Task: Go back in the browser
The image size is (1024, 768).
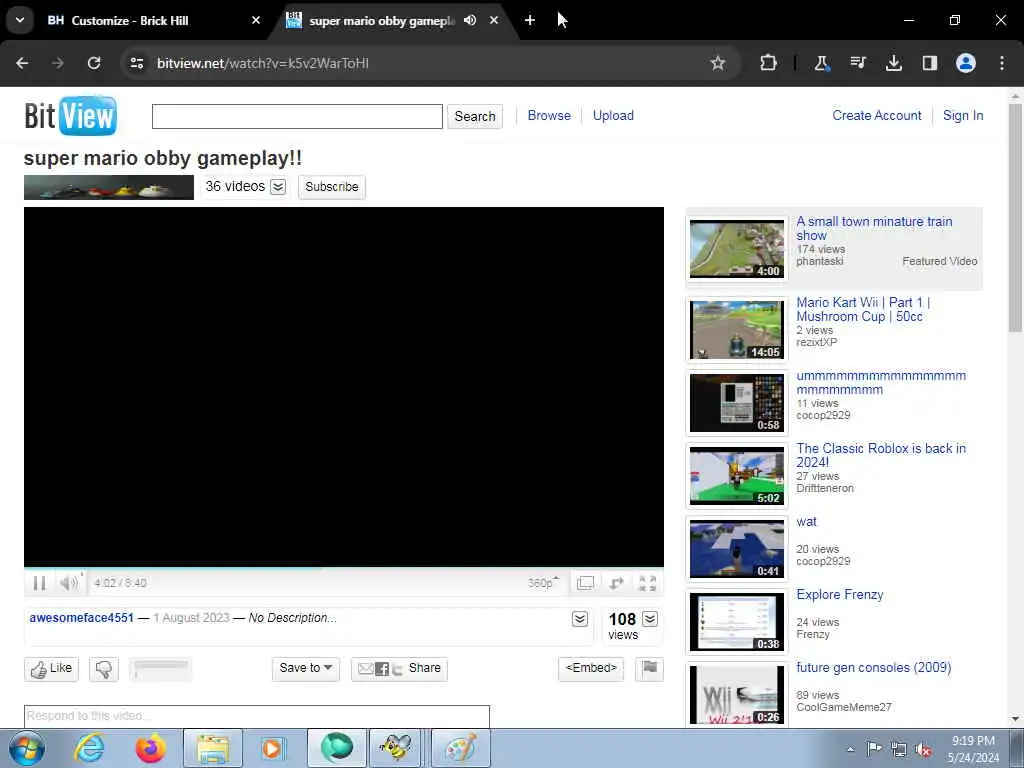Action: tap(22, 63)
